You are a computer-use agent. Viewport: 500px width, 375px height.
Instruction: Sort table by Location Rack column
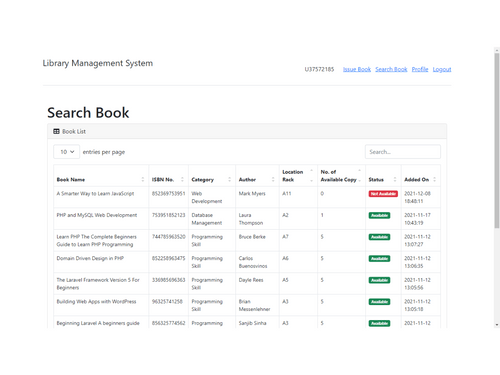click(298, 176)
